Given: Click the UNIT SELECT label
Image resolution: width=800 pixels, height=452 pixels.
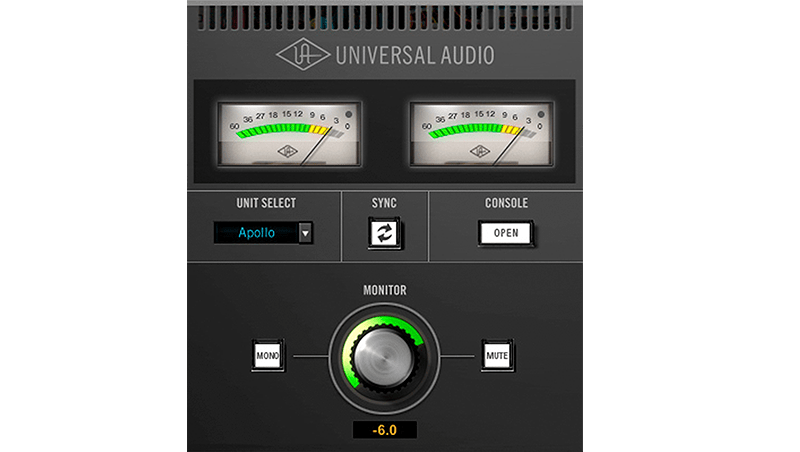Looking at the screenshot, I should pos(266,203).
